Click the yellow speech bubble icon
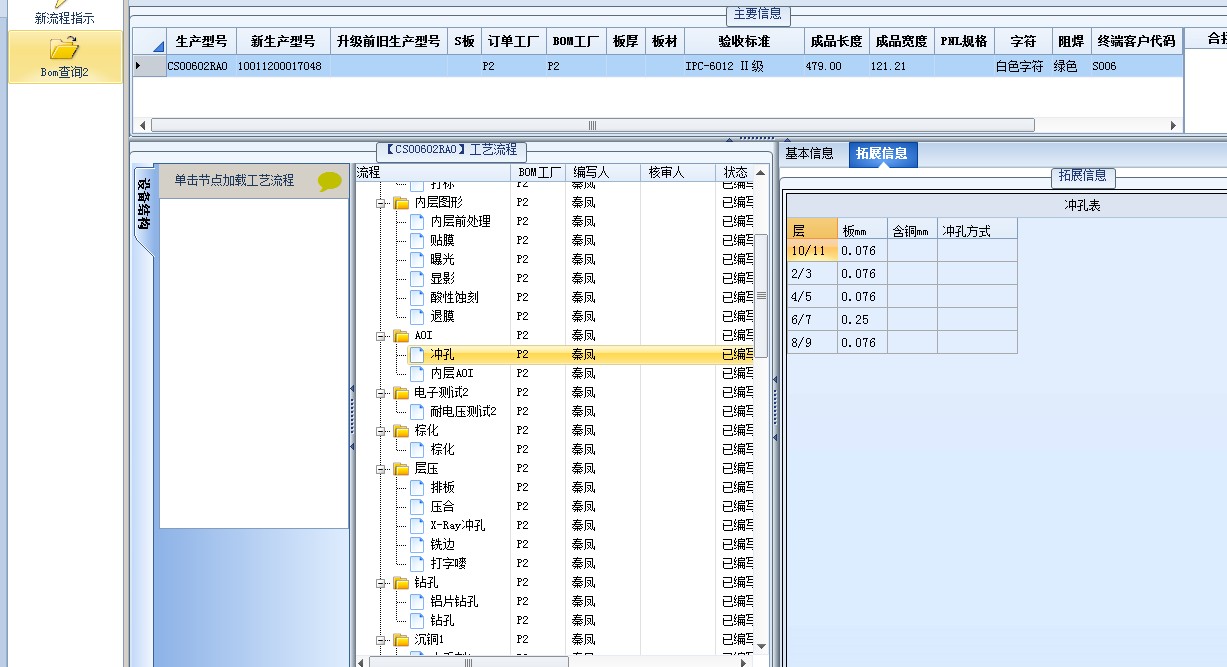The image size is (1227, 667). pos(330,181)
